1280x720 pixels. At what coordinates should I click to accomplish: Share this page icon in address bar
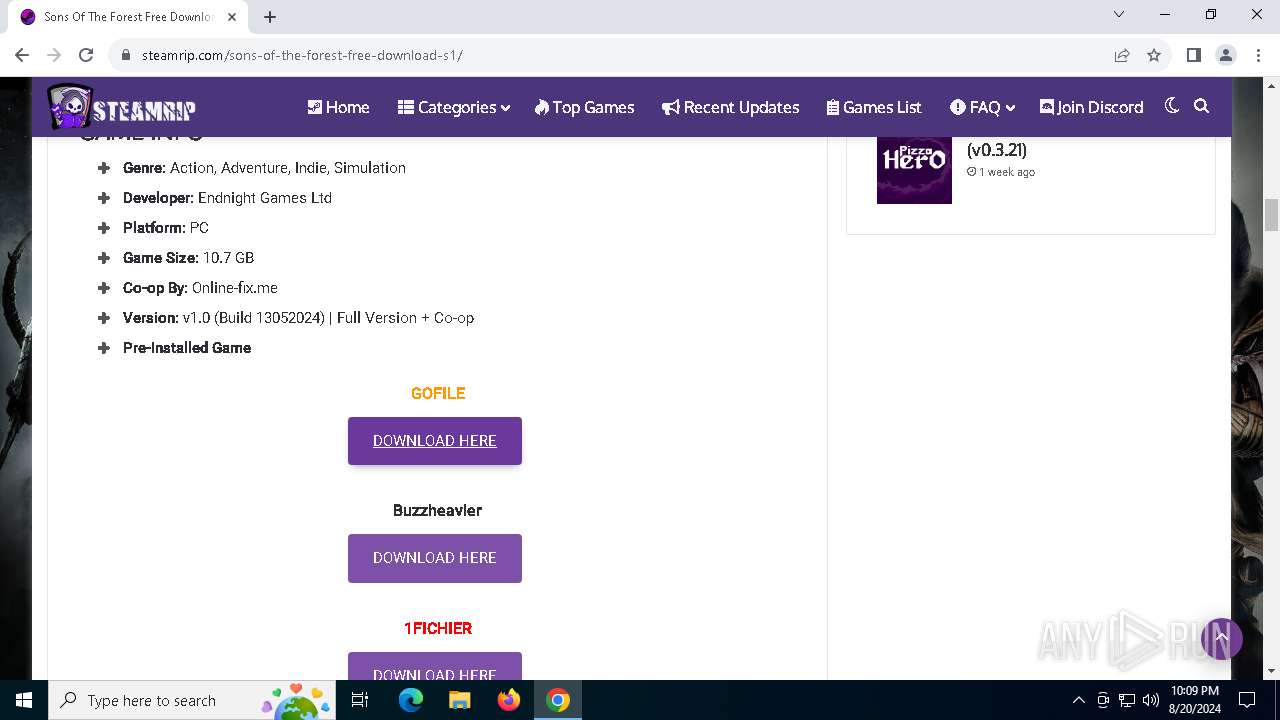1122,55
